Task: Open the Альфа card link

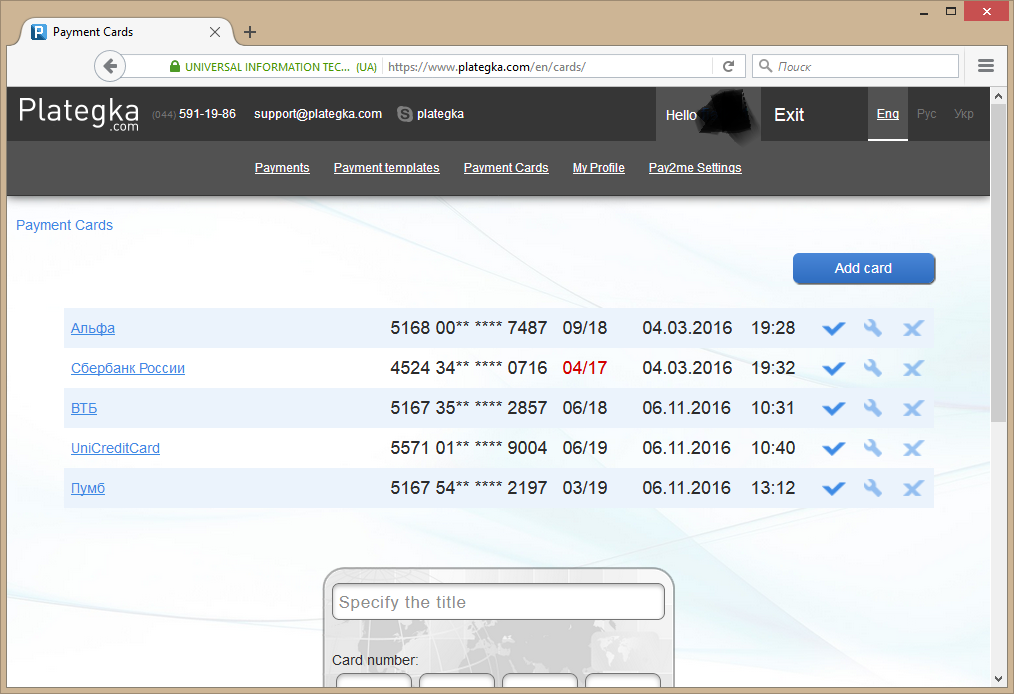Action: [93, 329]
